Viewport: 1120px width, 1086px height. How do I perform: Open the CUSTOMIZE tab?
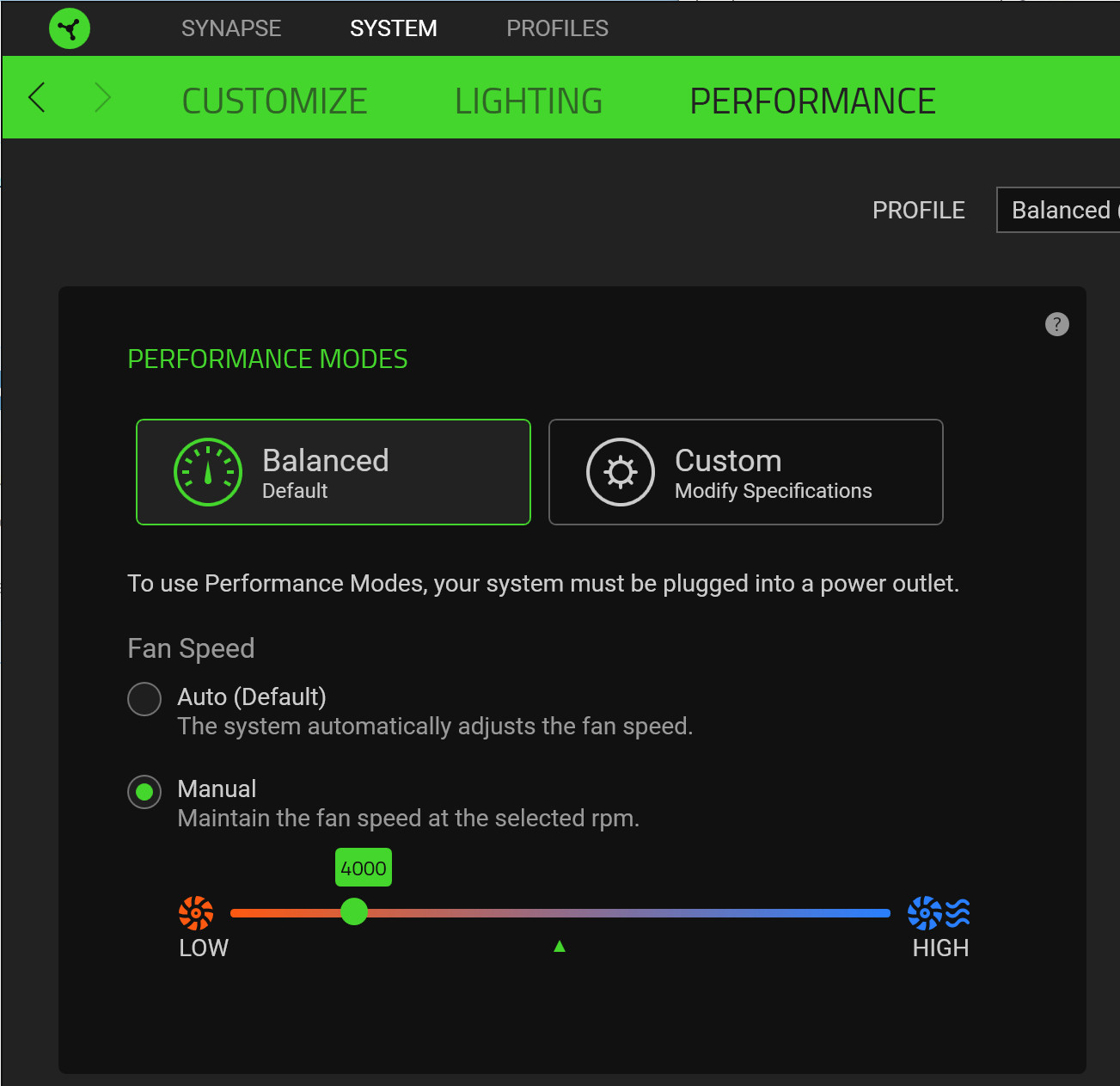[275, 101]
